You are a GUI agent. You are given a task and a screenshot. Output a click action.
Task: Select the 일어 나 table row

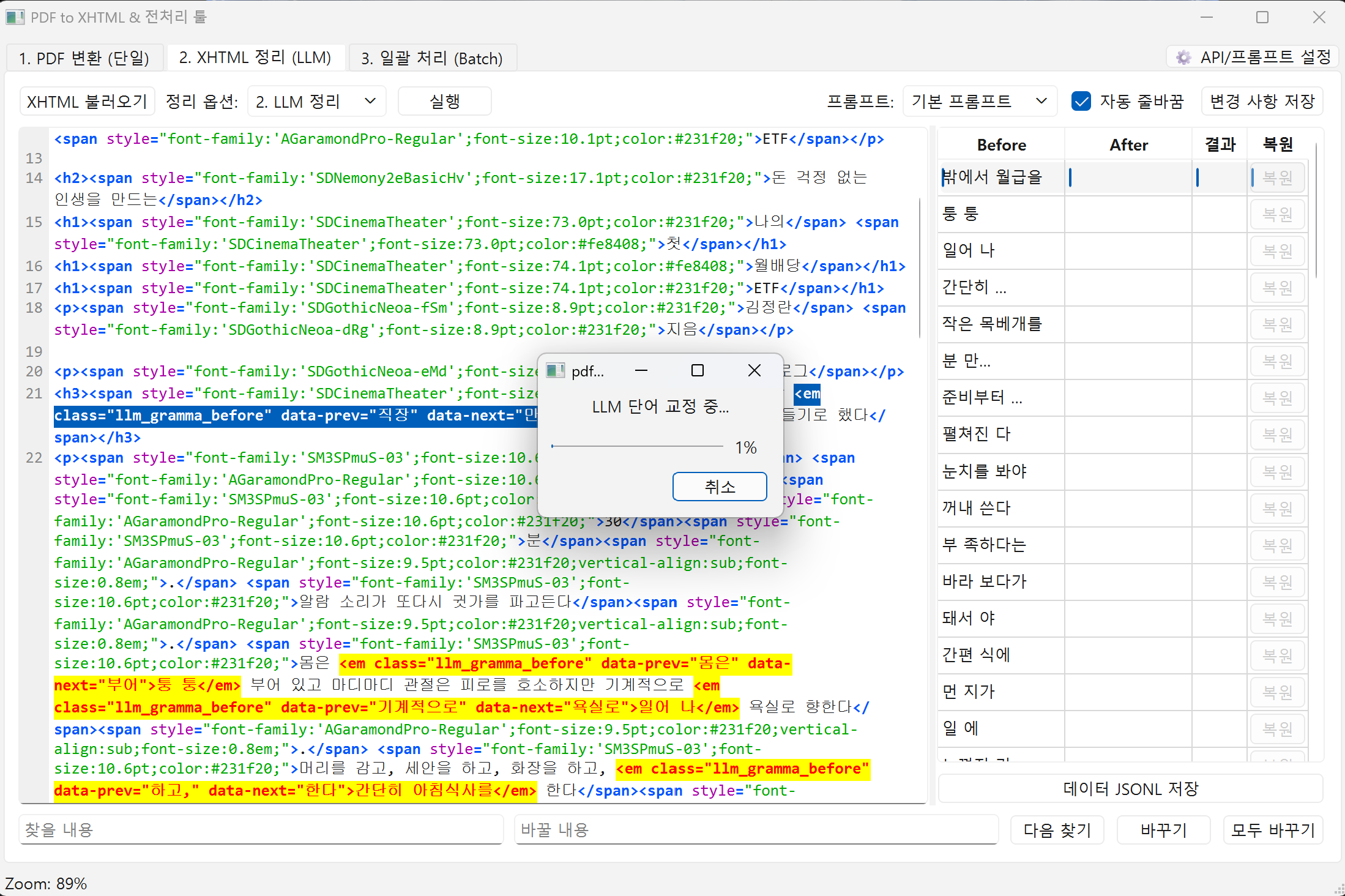tap(1123, 251)
